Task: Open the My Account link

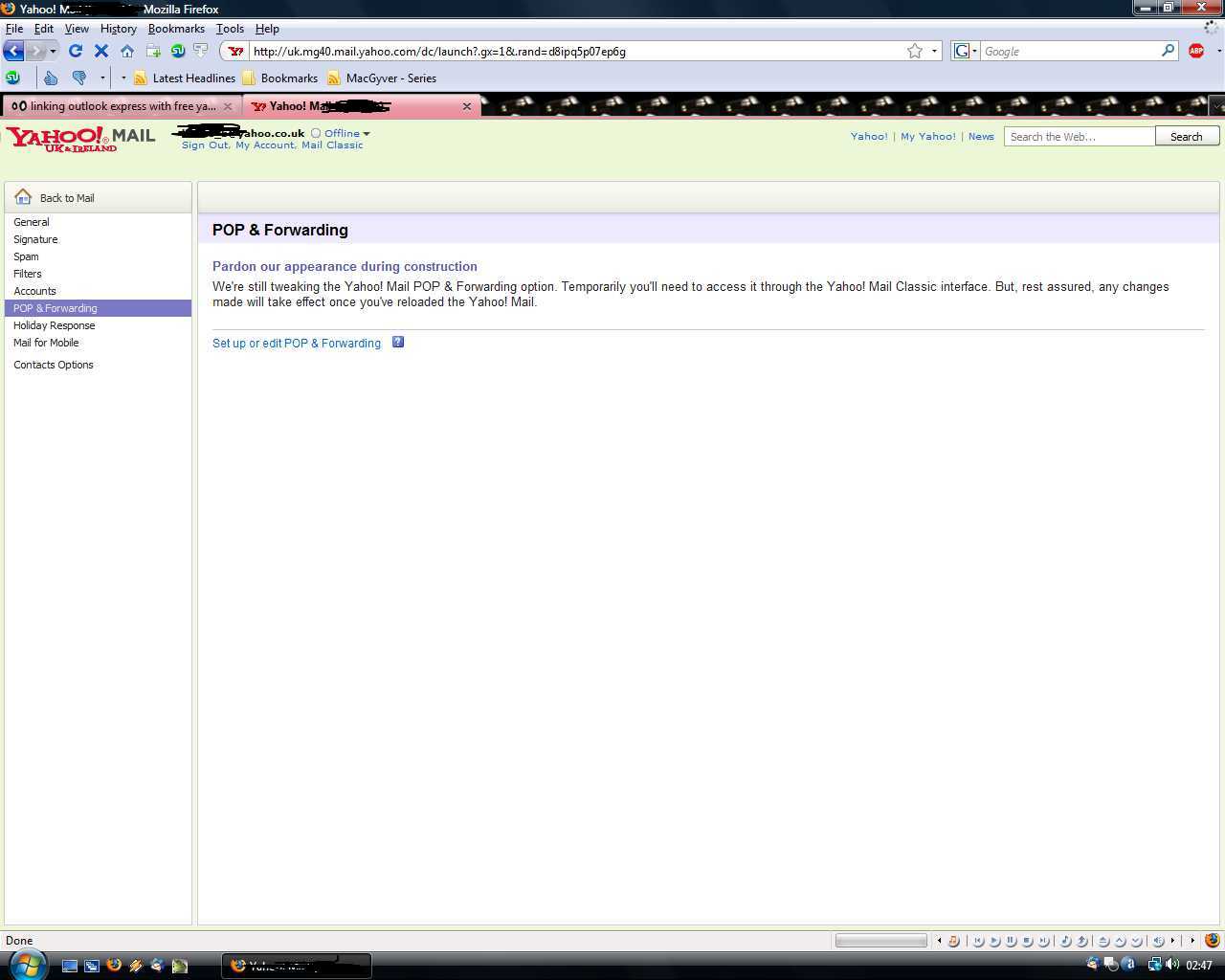Action: coord(265,145)
